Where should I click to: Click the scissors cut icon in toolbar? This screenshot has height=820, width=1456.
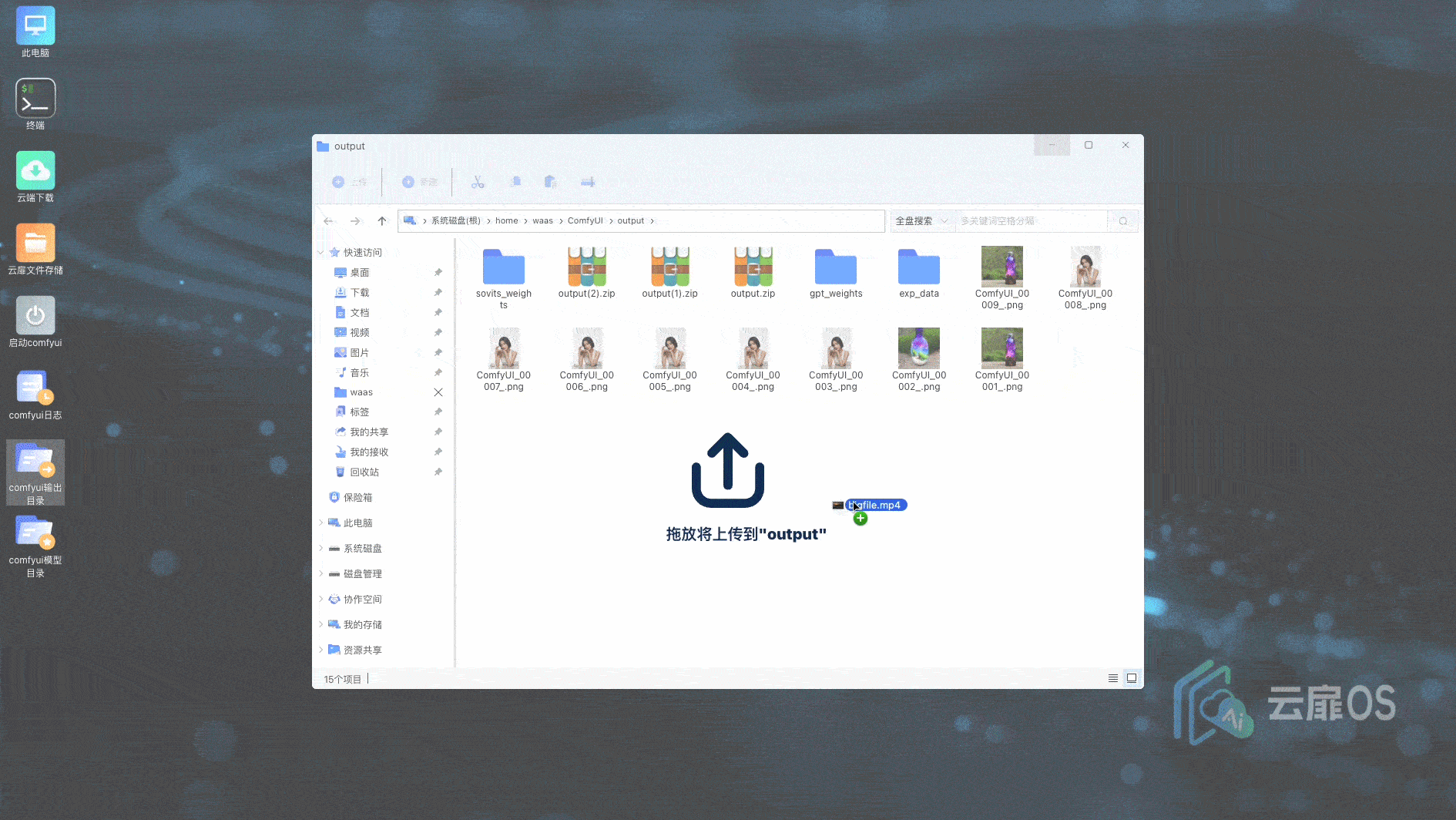tap(478, 182)
